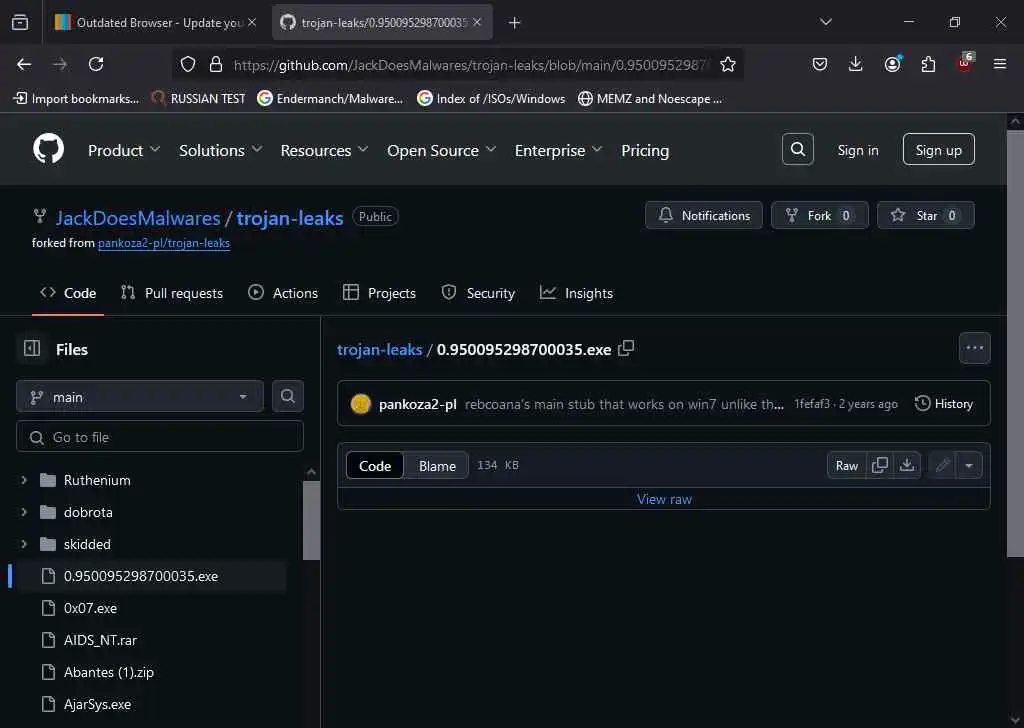Click the uBlock extension icon
The width and height of the screenshot is (1024, 728).
click(x=965, y=63)
